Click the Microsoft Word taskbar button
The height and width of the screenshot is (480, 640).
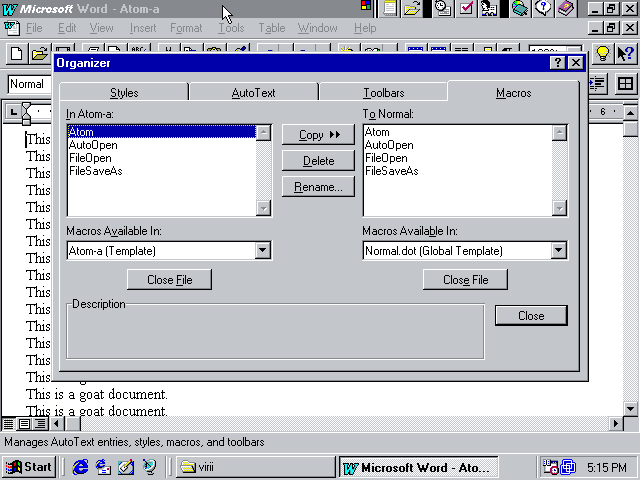click(419, 467)
